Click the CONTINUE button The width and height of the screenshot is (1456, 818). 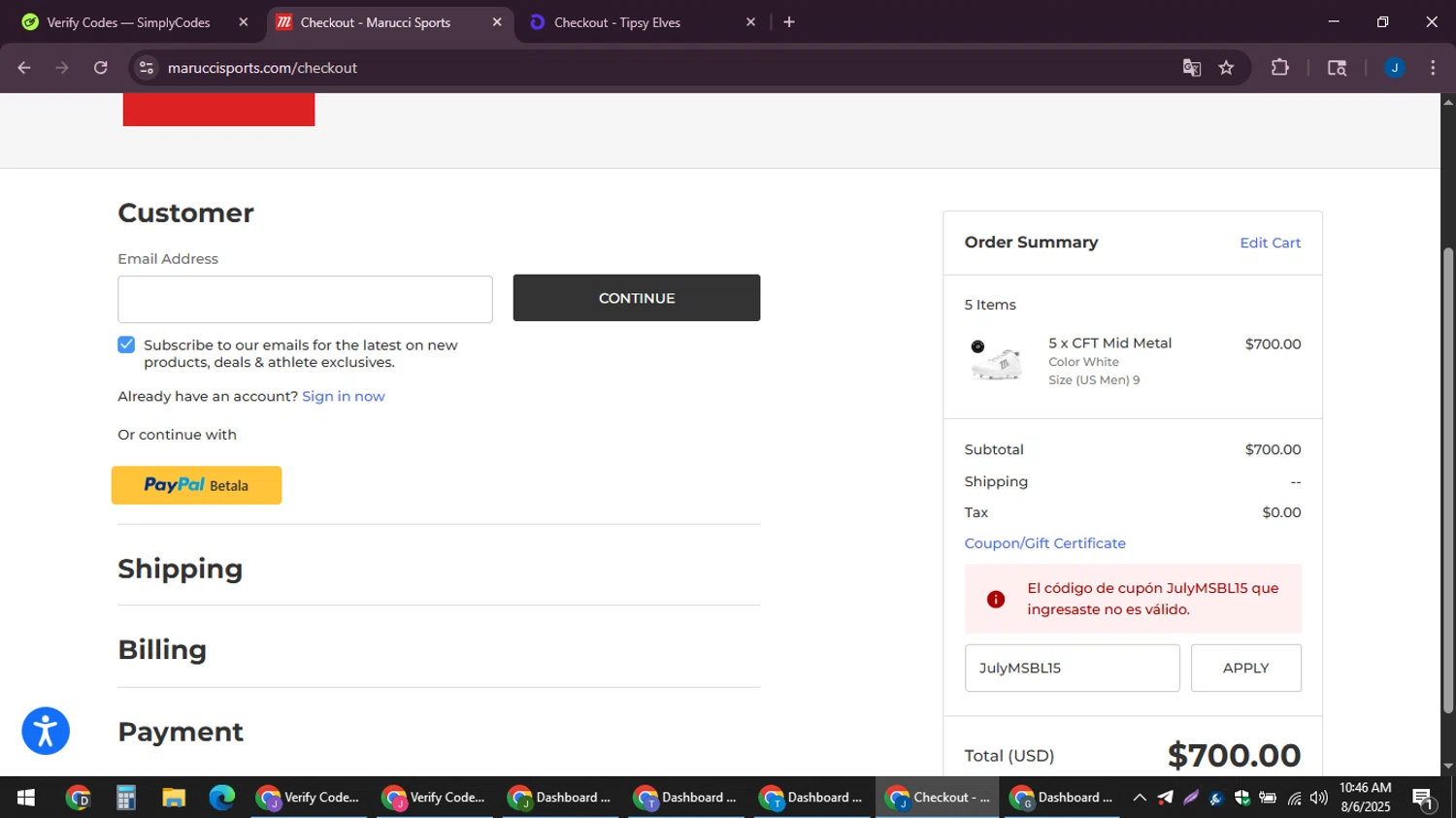click(637, 298)
